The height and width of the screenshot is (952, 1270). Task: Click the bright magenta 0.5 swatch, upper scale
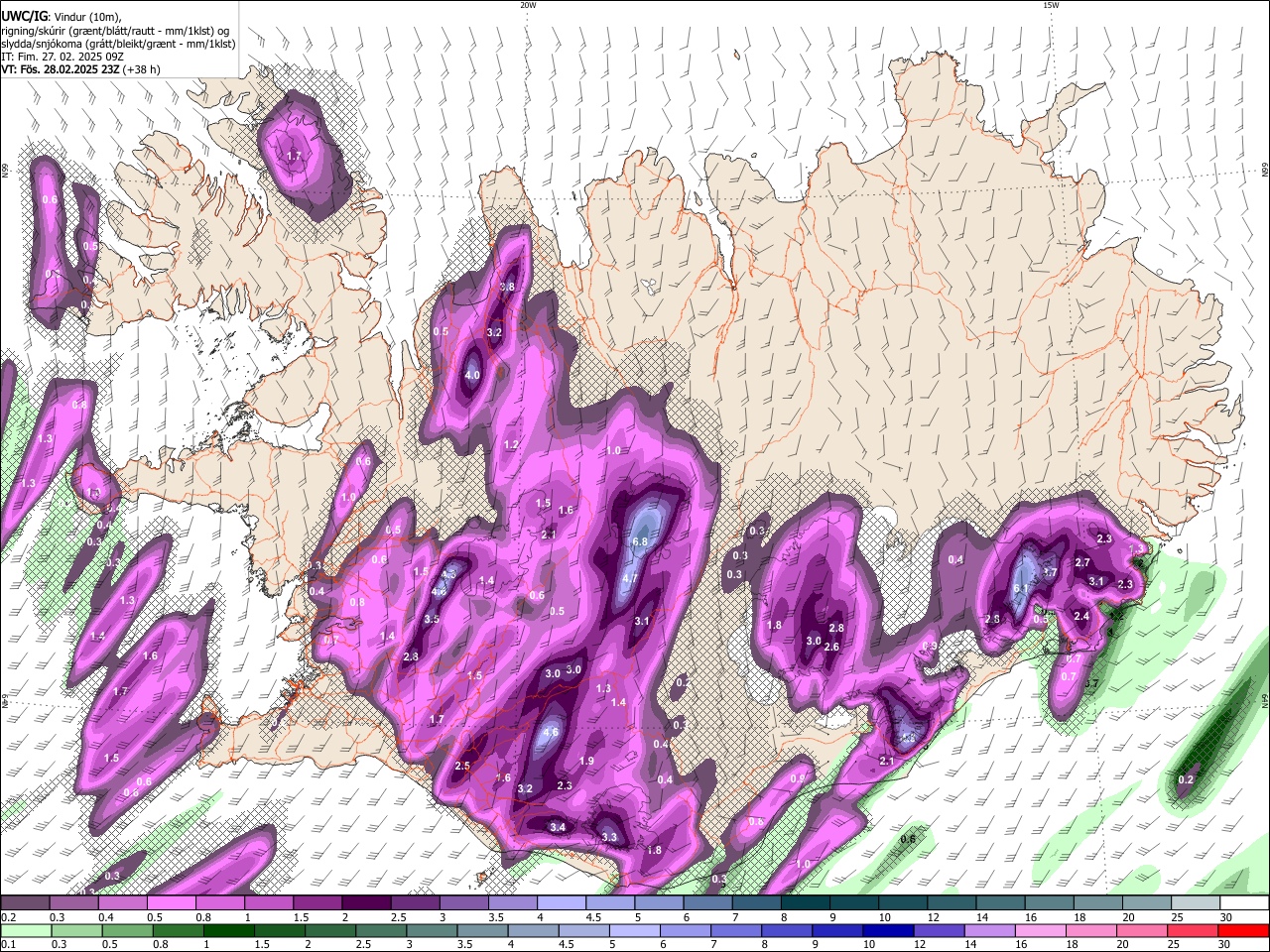point(171,903)
